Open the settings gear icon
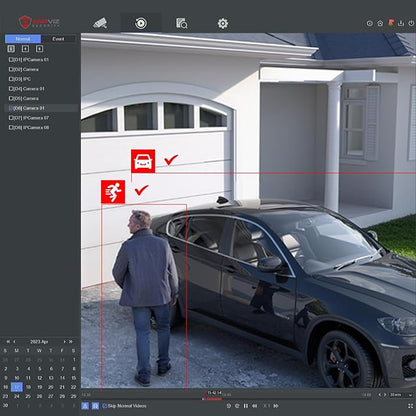Image resolution: width=416 pixels, height=416 pixels. (223, 23)
